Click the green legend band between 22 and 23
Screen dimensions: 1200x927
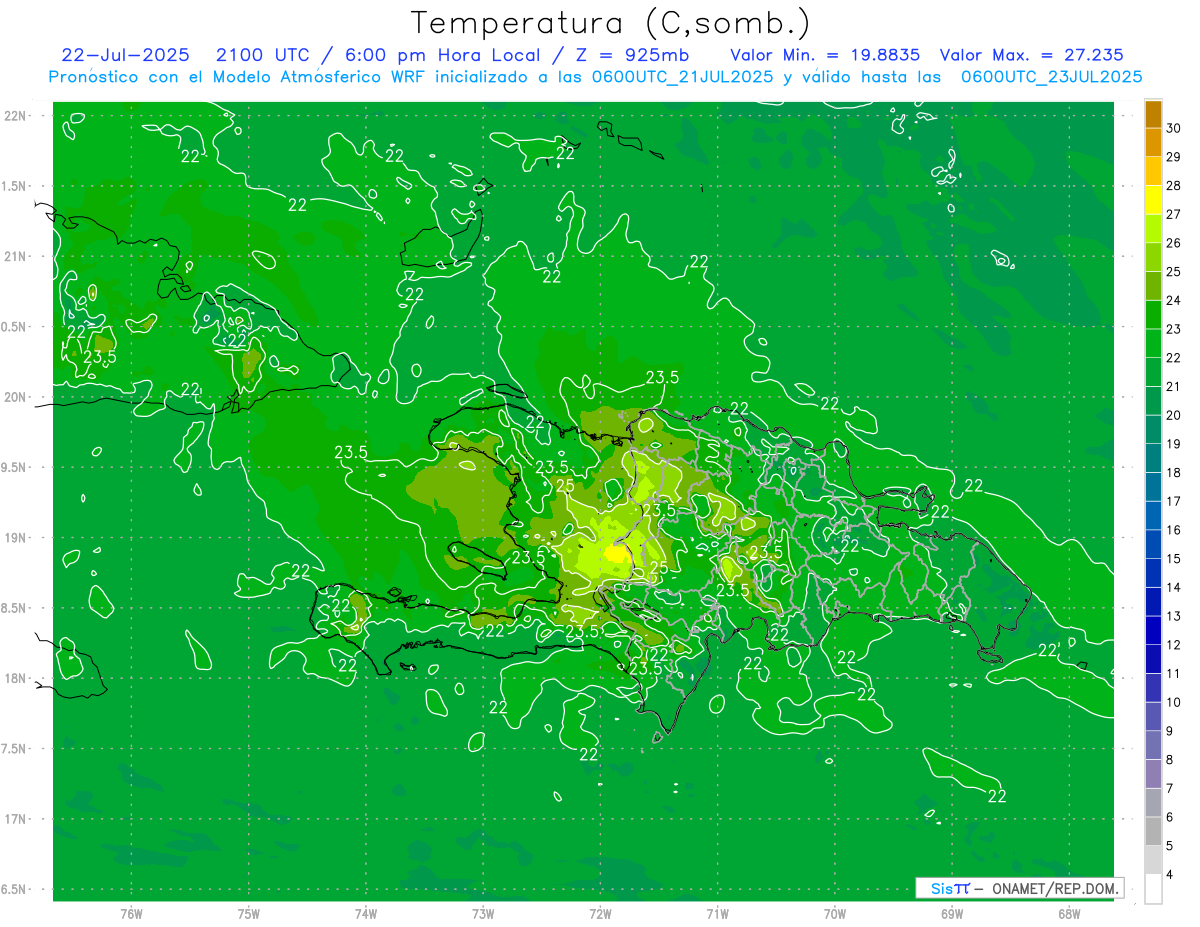[x=1153, y=343]
